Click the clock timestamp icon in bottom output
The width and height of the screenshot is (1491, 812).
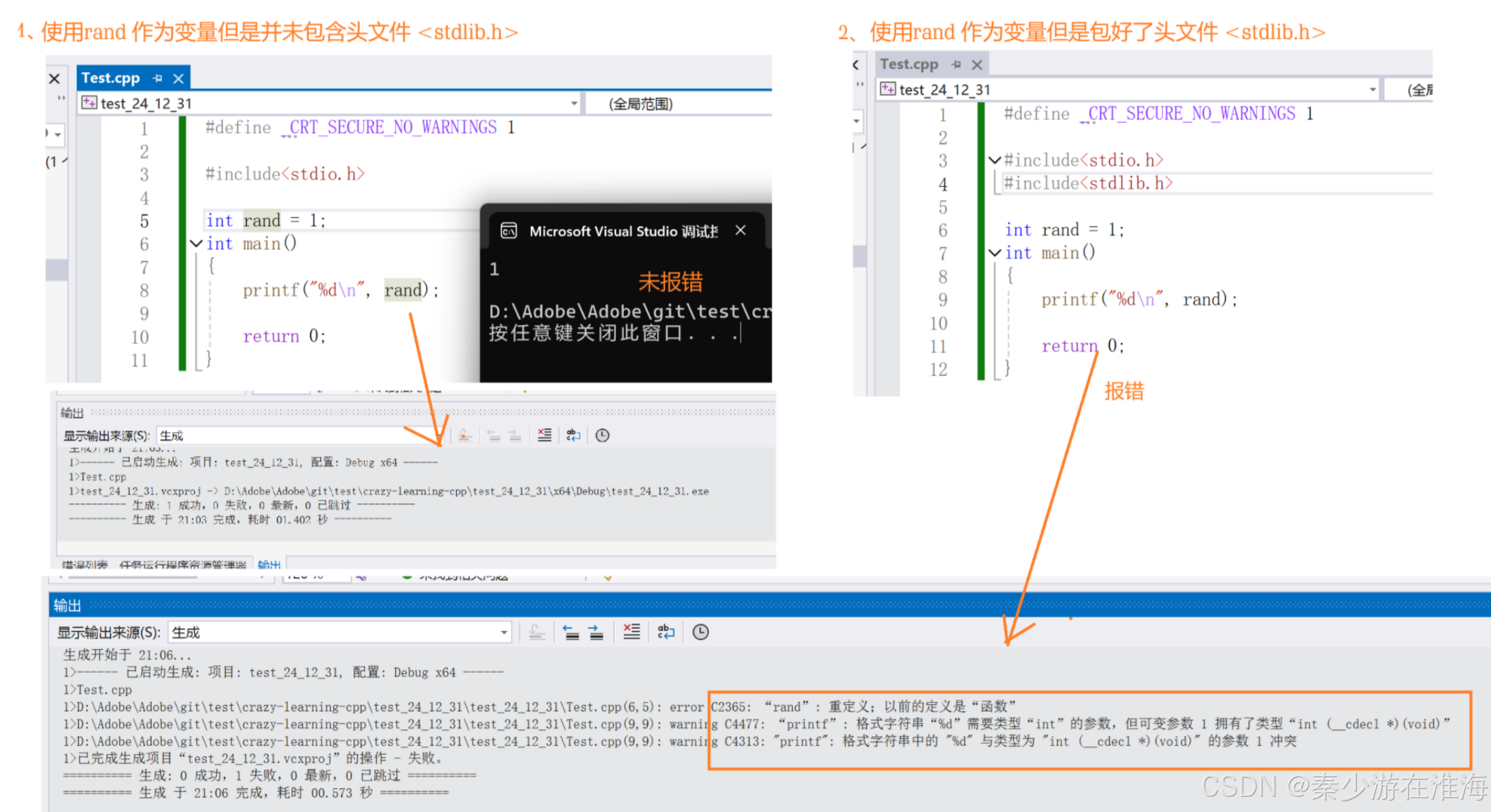click(x=700, y=632)
